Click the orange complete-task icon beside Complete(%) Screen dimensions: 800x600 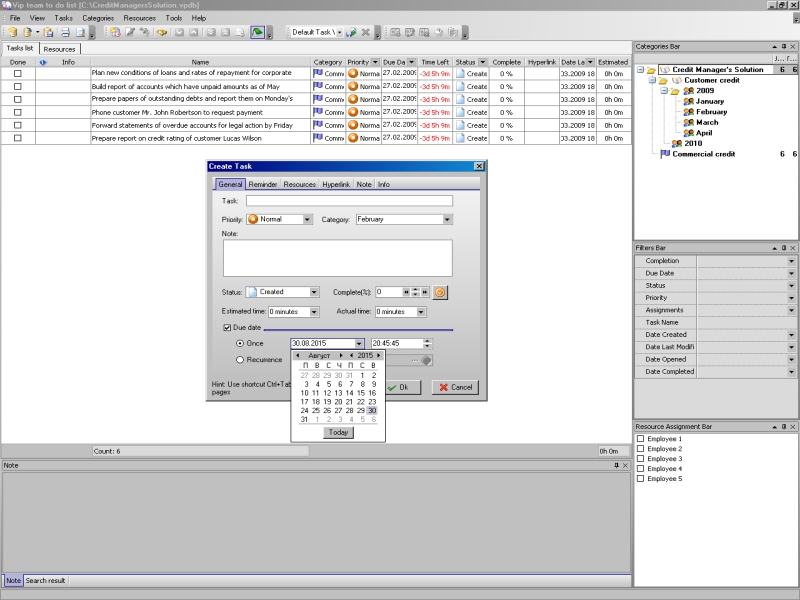coord(440,292)
